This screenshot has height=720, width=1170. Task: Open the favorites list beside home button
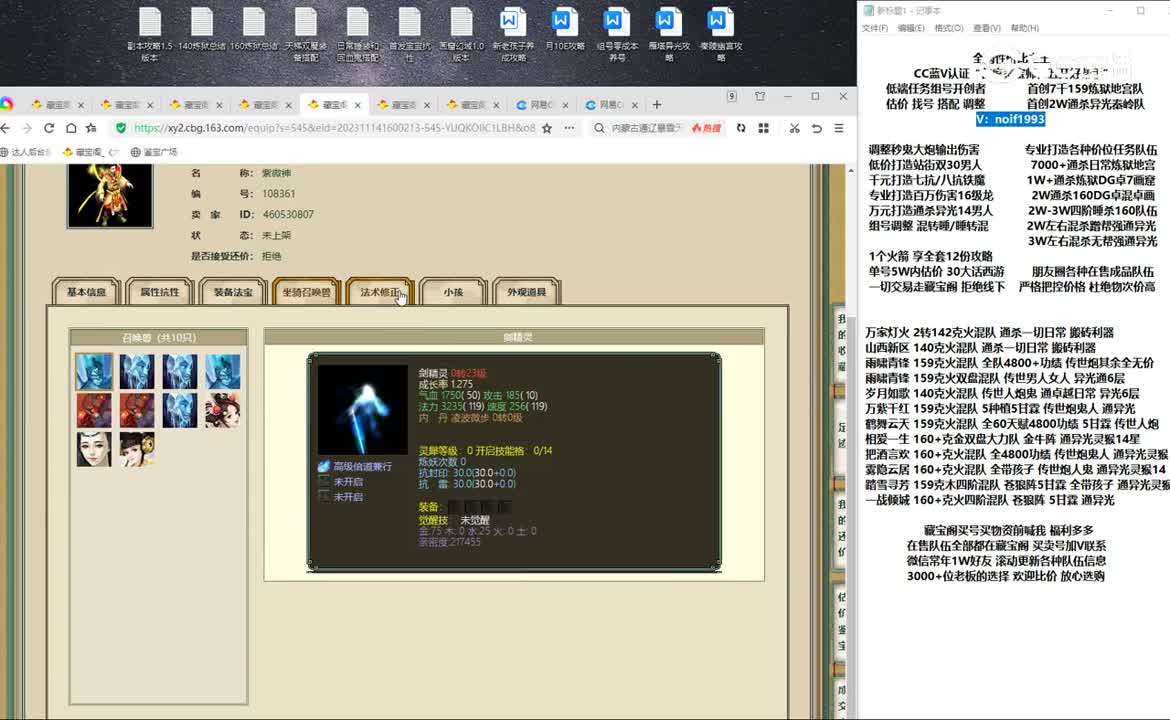point(91,128)
